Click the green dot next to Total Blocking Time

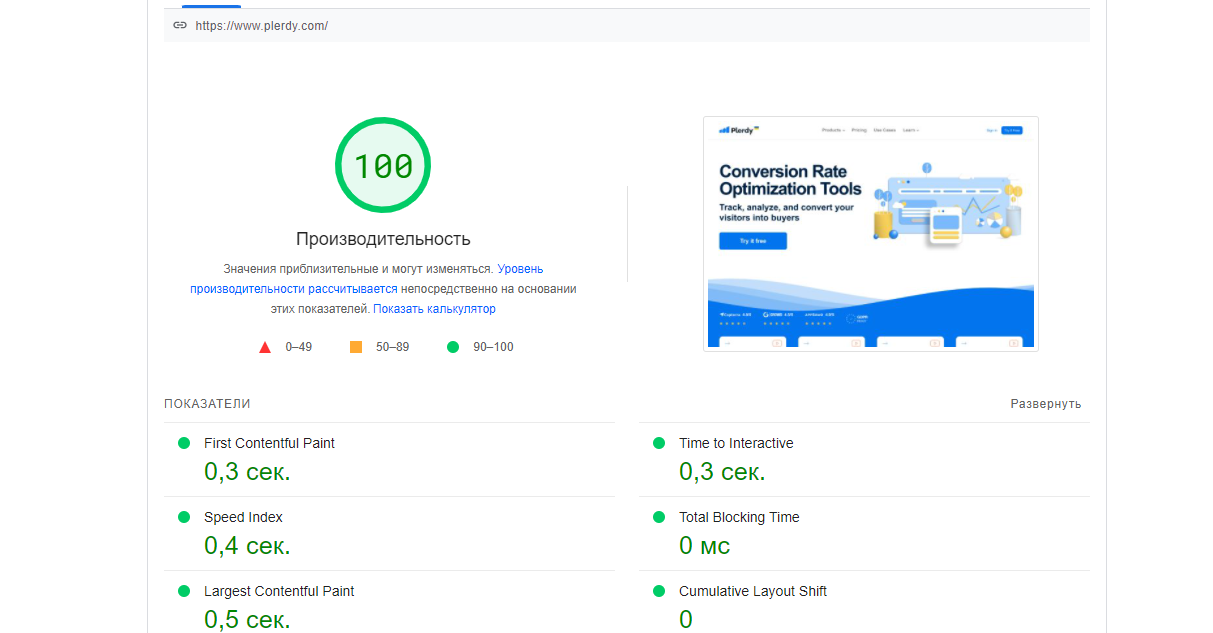(x=659, y=517)
